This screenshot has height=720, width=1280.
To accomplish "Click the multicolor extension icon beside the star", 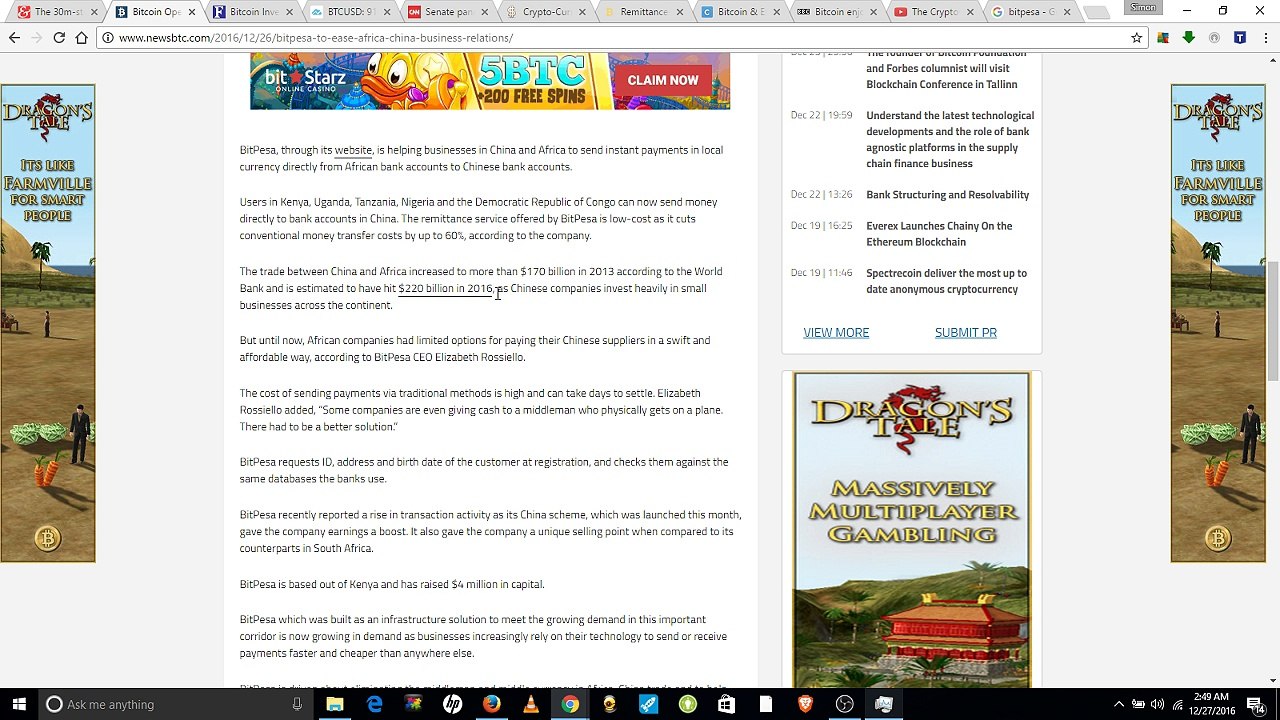I will coord(1163,37).
